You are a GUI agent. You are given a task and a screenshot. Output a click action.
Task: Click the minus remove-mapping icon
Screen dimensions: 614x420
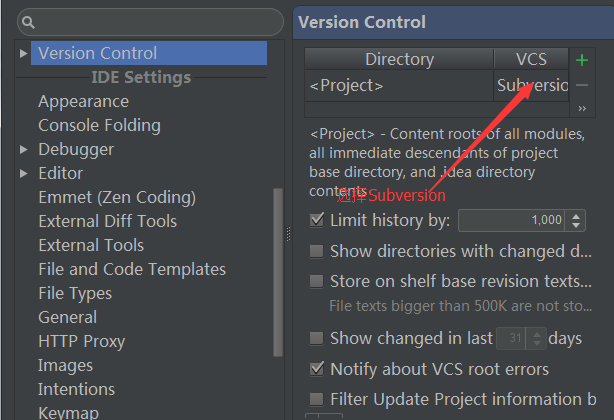(582, 85)
